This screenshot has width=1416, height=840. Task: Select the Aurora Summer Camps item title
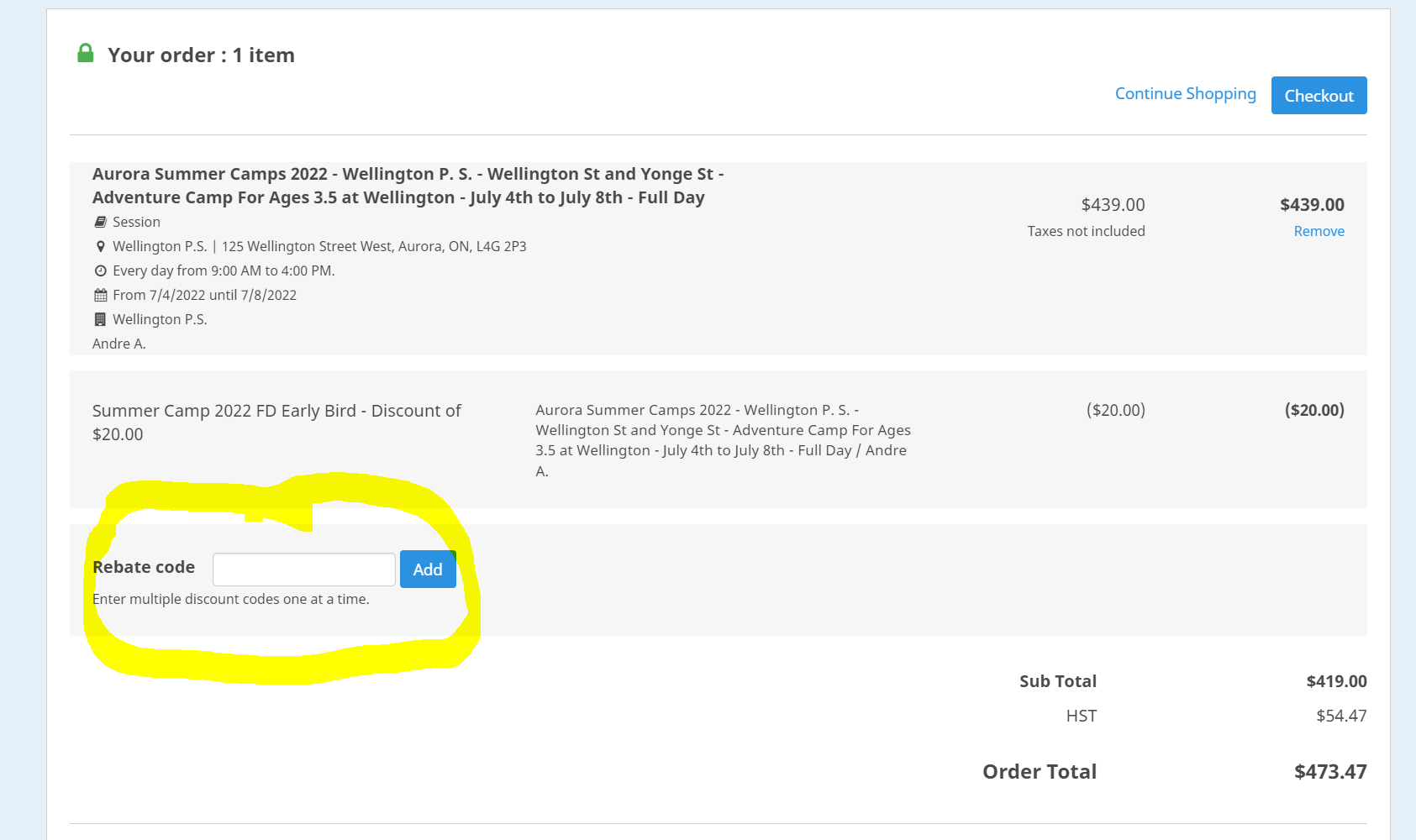pos(408,186)
